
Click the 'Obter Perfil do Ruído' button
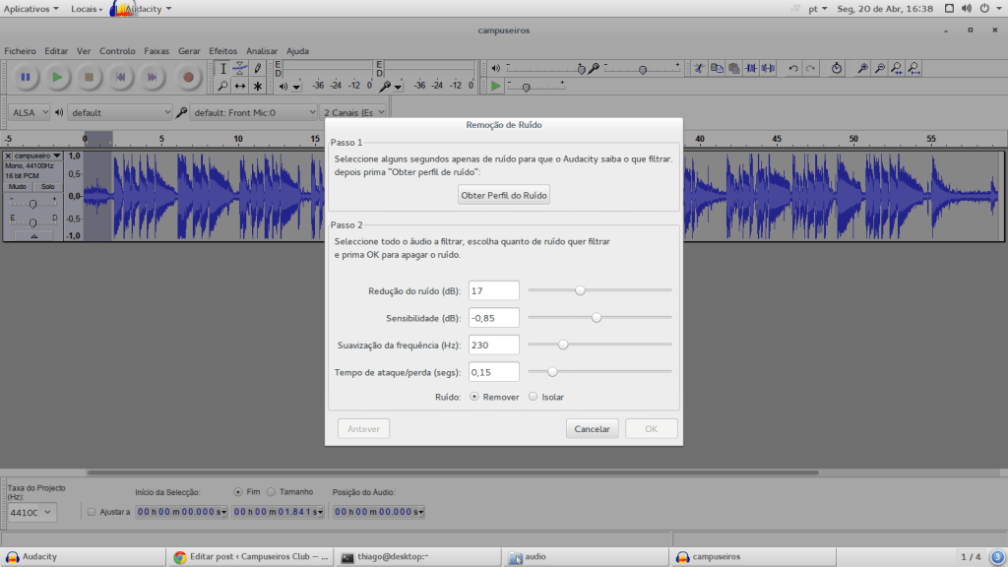click(504, 195)
